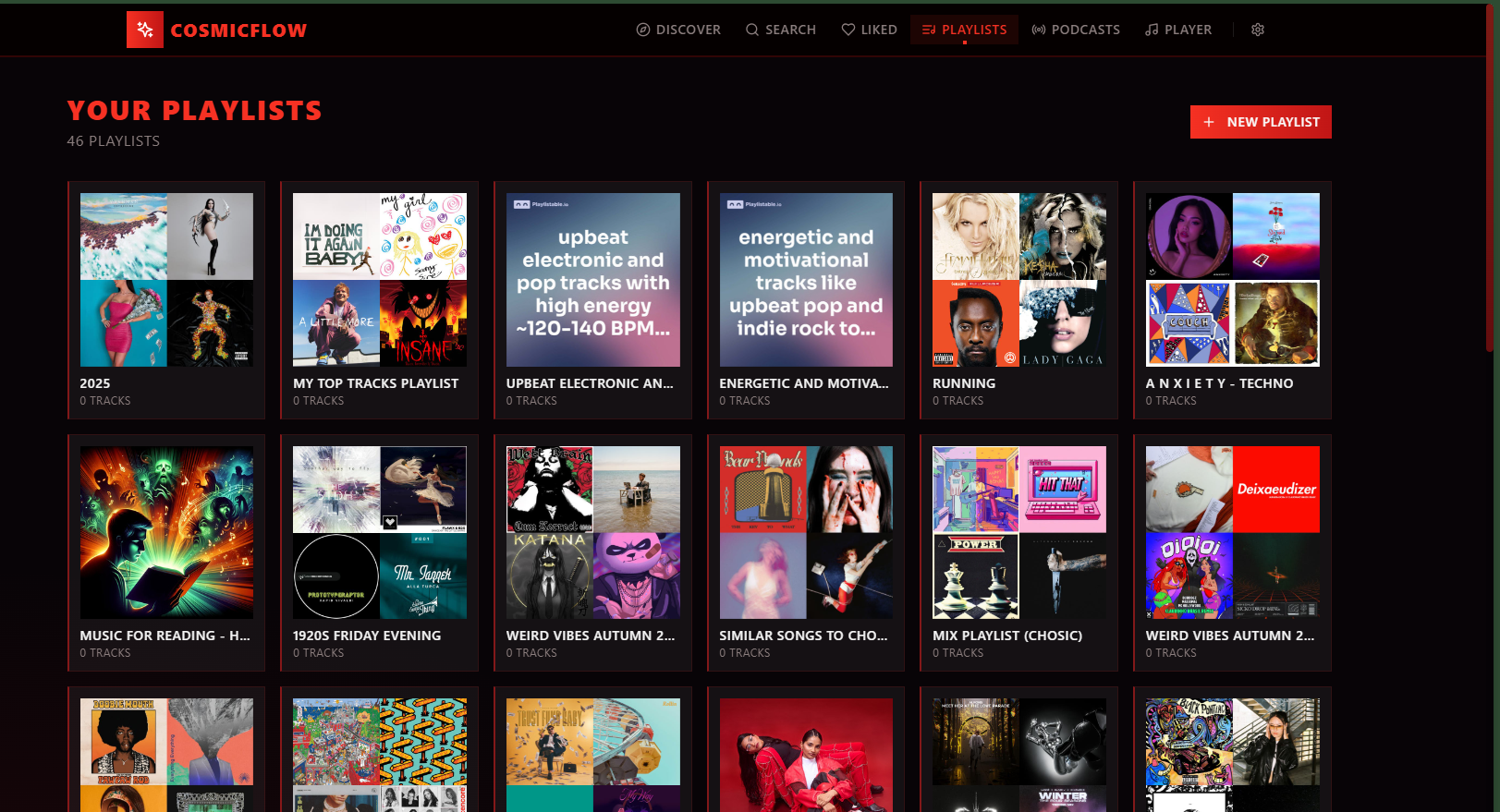
Task: Open the energetic and motivational playlist cover
Action: [x=806, y=280]
